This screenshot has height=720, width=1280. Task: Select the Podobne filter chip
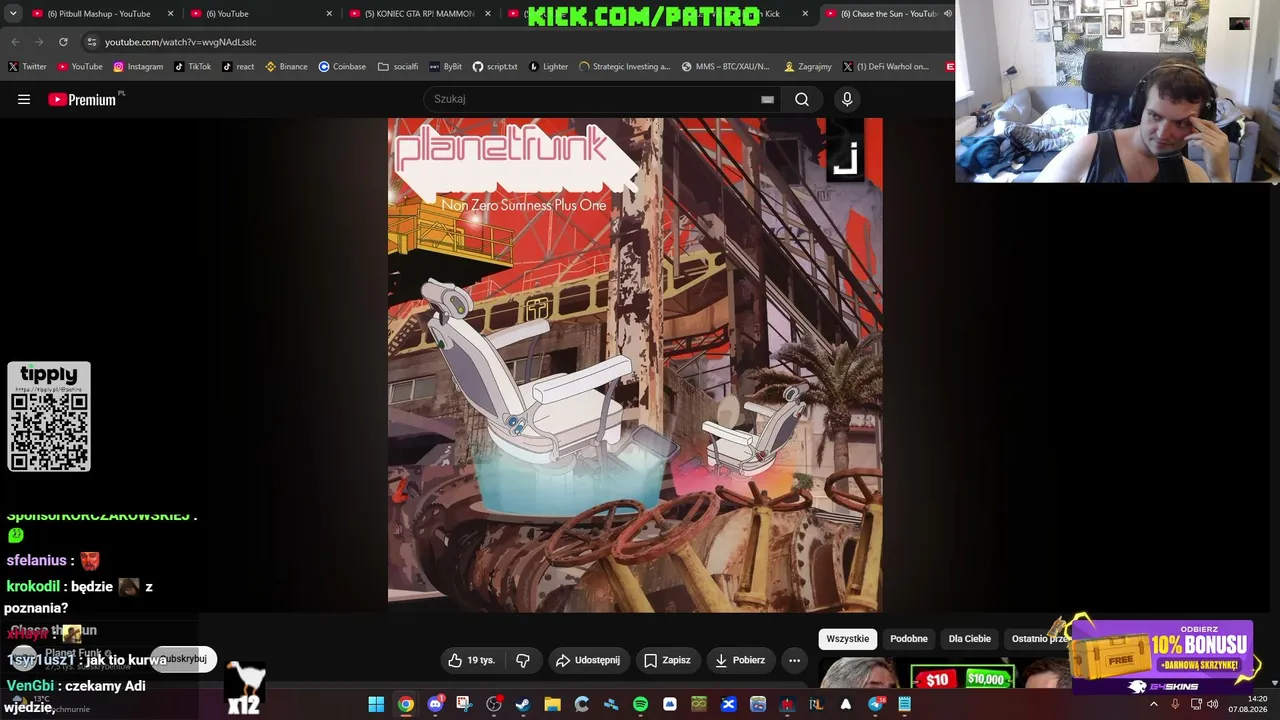click(909, 639)
